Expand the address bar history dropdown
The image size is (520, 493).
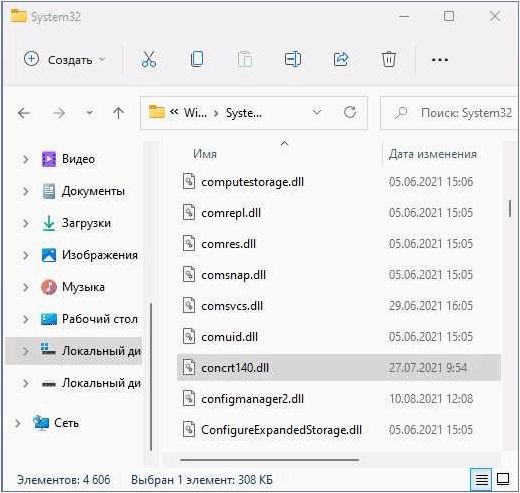(x=317, y=112)
